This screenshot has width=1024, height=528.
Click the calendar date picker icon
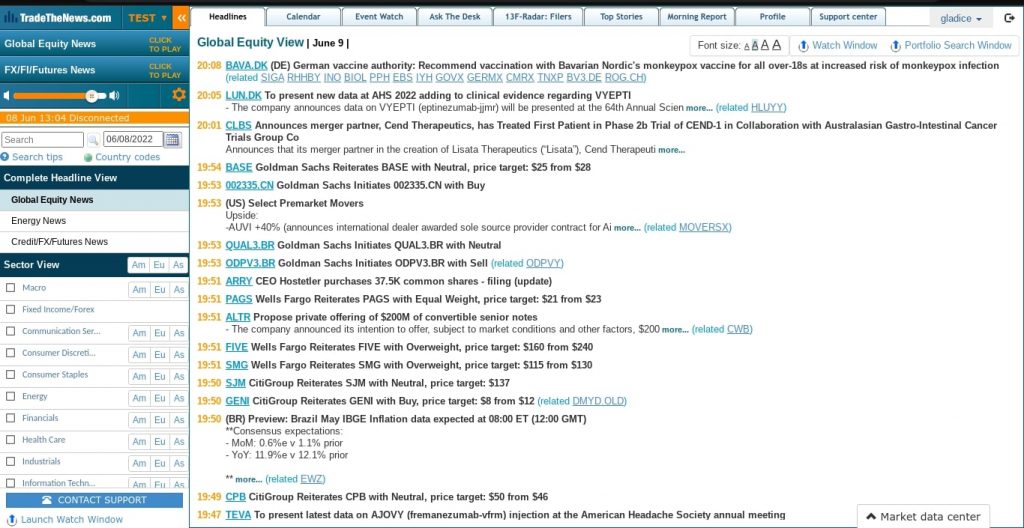tap(172, 139)
